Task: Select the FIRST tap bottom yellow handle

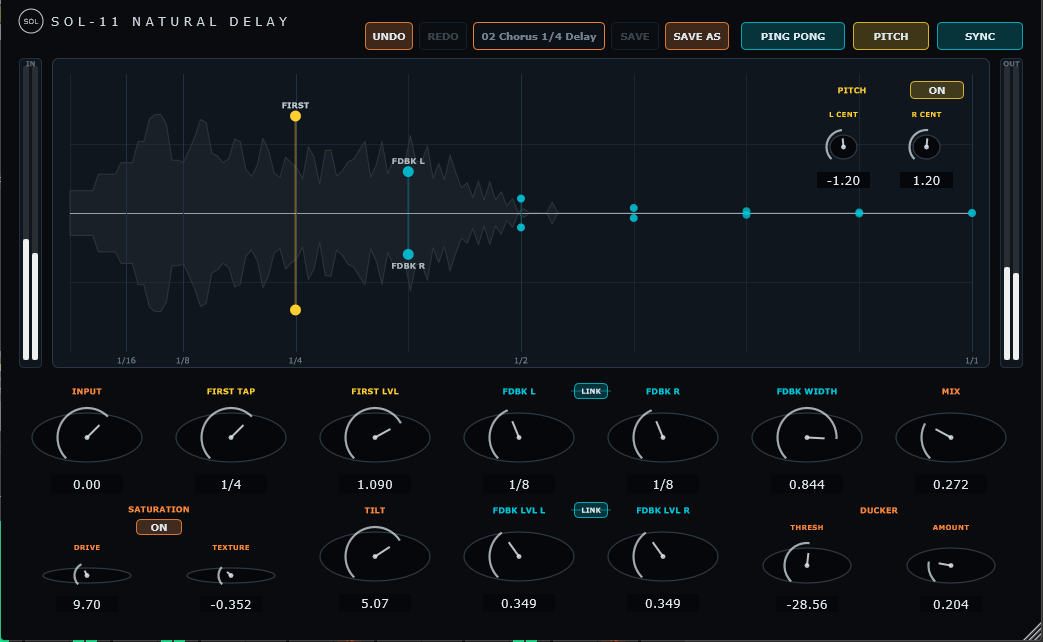Action: (295, 309)
